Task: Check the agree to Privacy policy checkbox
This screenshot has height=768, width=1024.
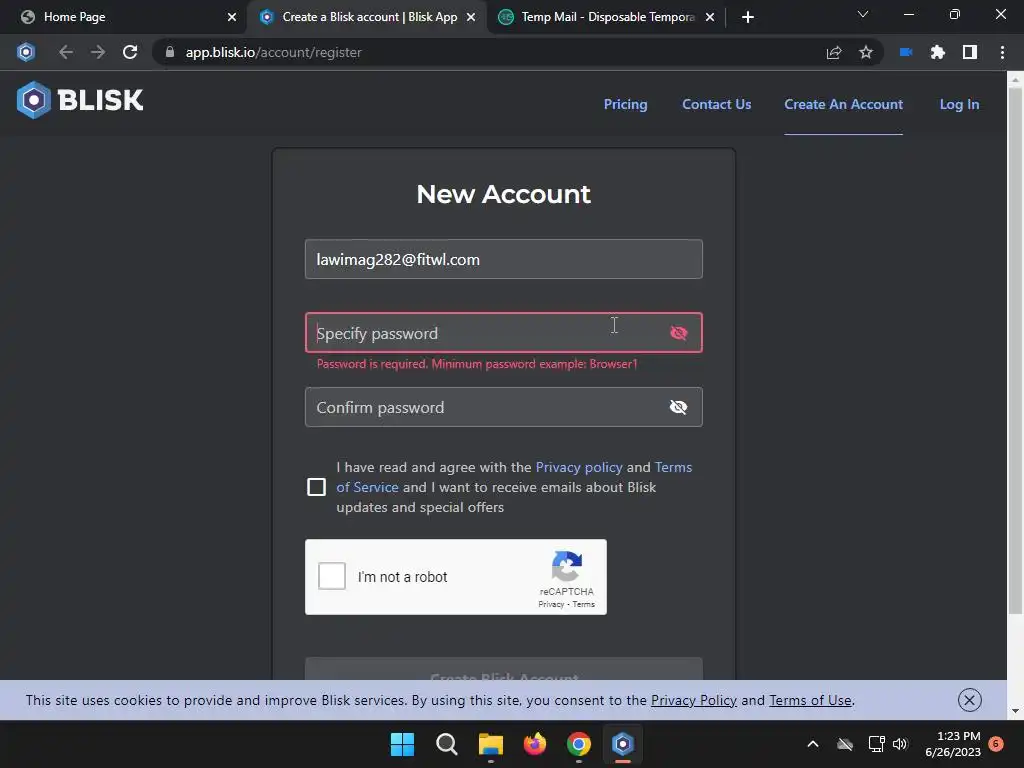Action: click(x=316, y=487)
